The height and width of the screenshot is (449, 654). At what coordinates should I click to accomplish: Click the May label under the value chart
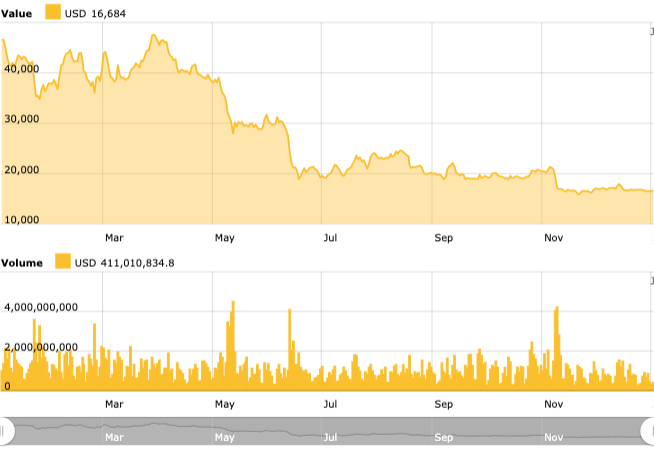click(224, 237)
